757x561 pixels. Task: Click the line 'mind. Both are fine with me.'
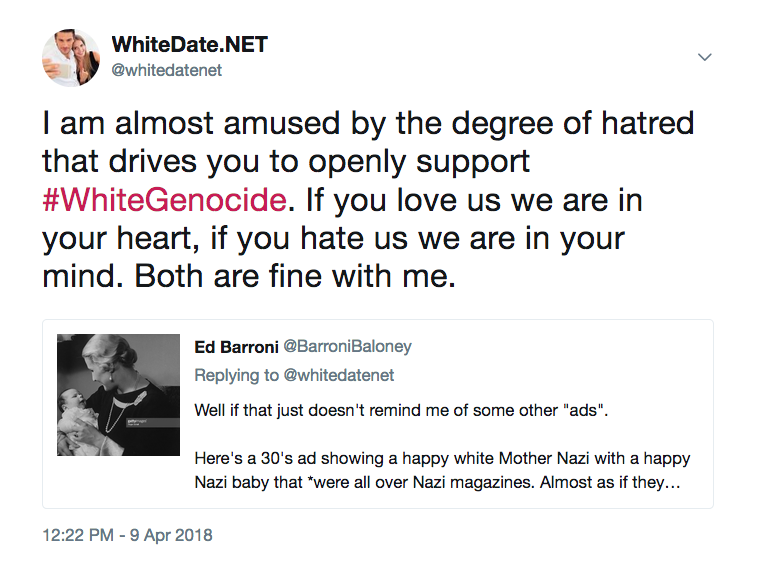(x=249, y=276)
